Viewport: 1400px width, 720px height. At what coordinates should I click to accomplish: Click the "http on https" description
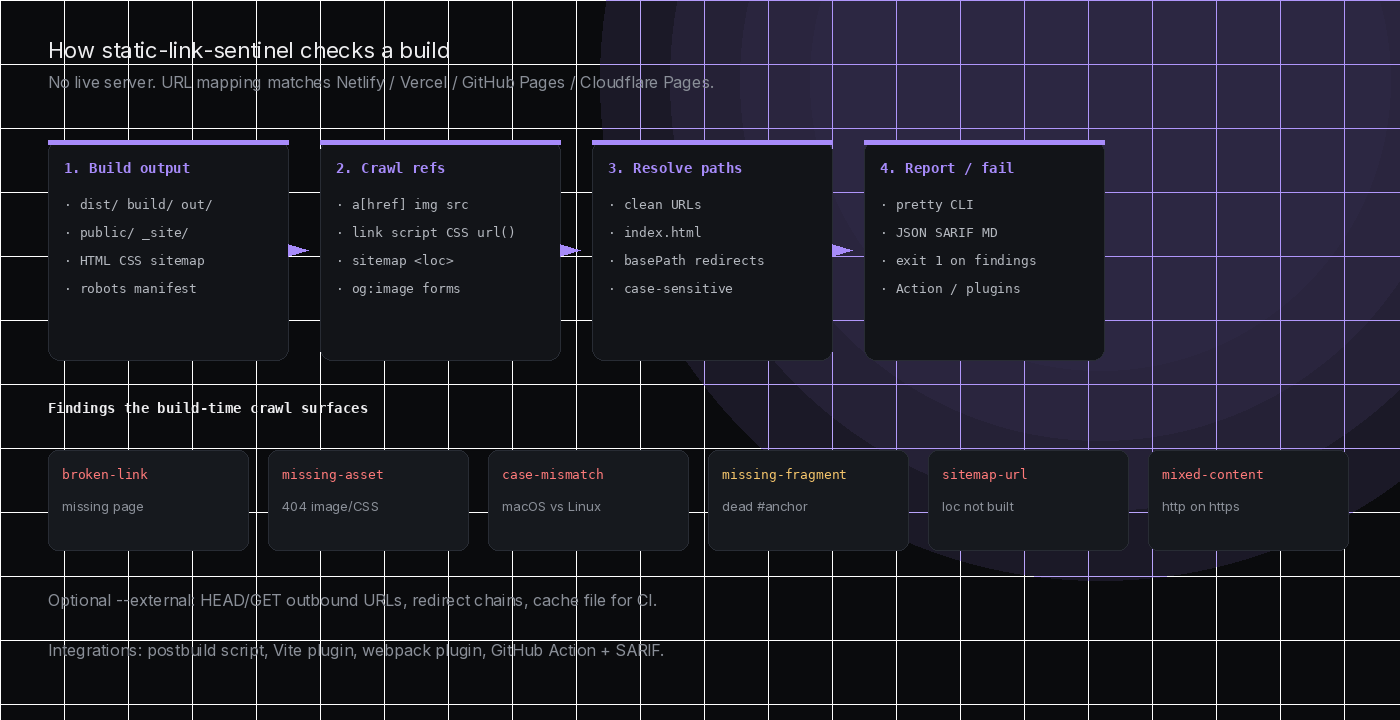tap(1201, 506)
